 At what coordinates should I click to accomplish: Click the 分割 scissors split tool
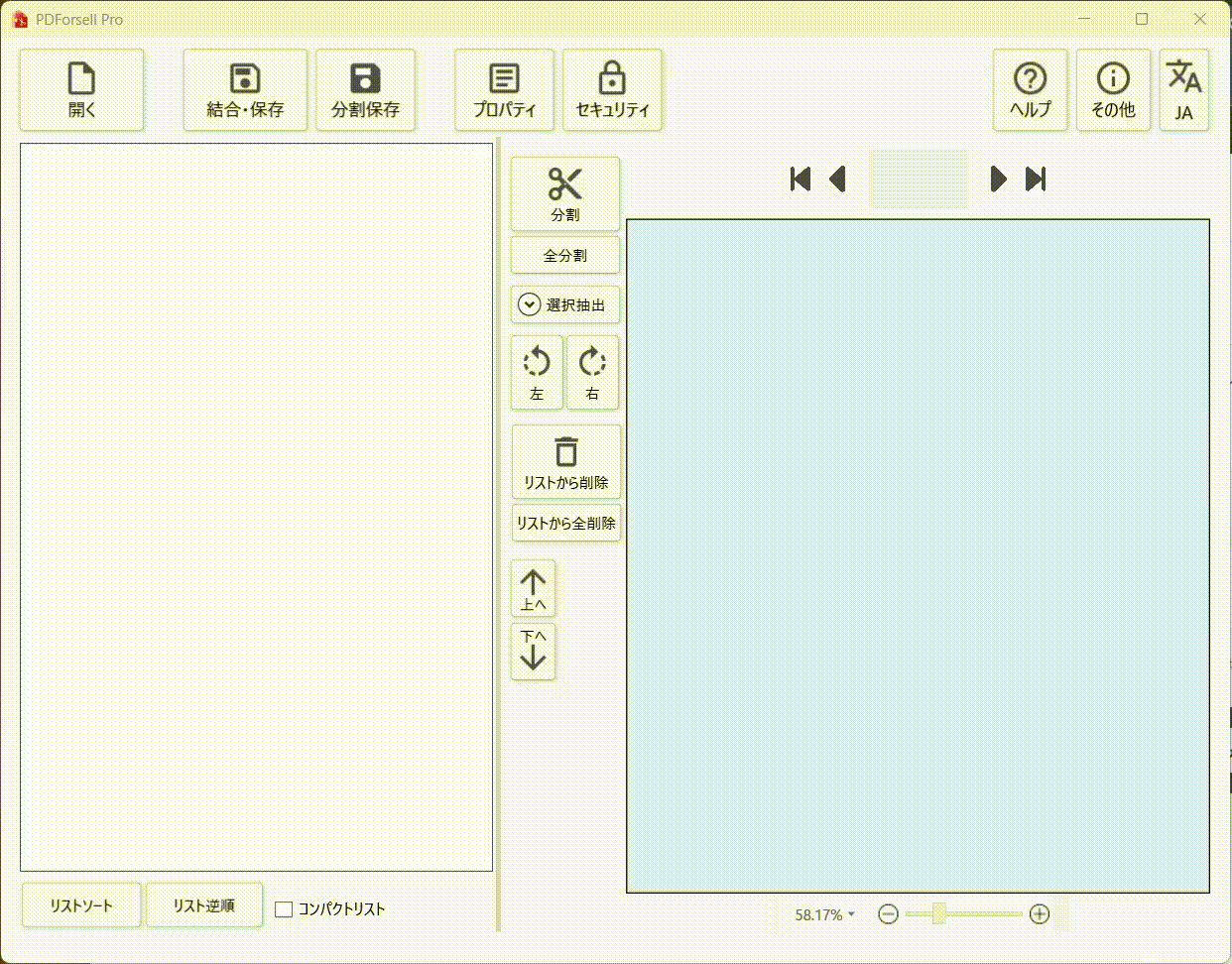pyautogui.click(x=564, y=193)
